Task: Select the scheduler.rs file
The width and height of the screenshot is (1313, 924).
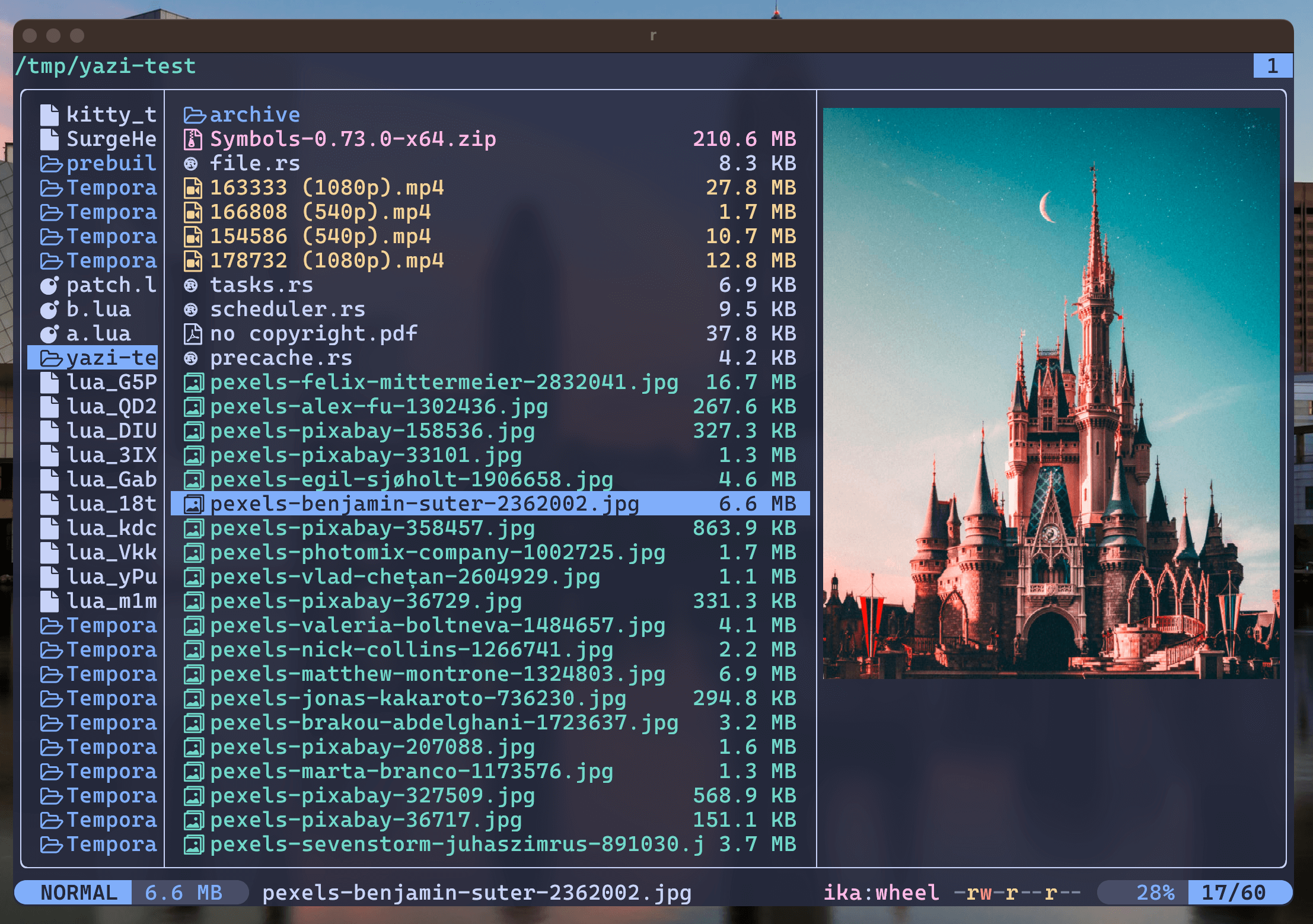Action: click(288, 310)
